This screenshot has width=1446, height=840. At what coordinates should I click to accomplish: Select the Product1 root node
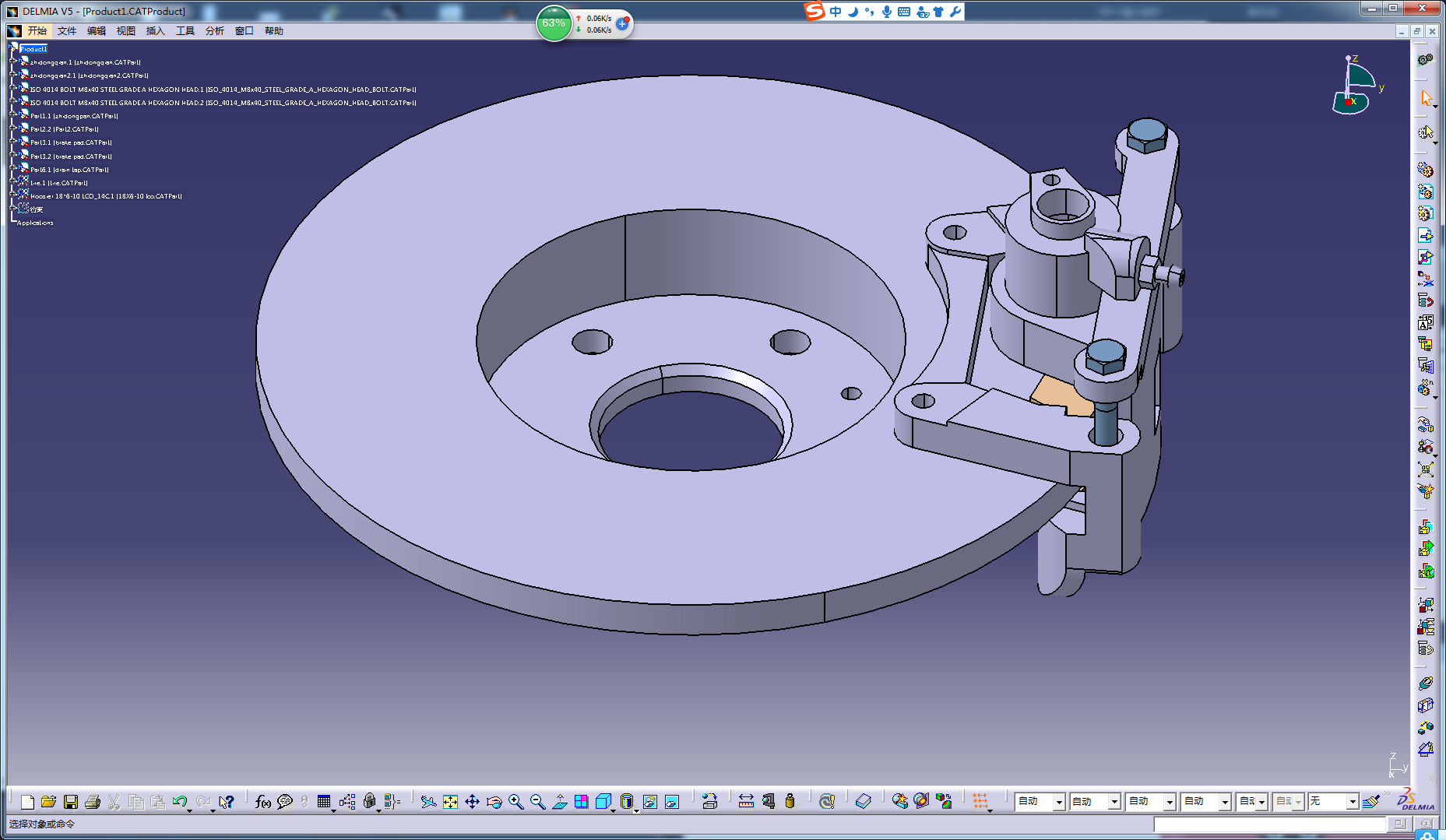33,49
